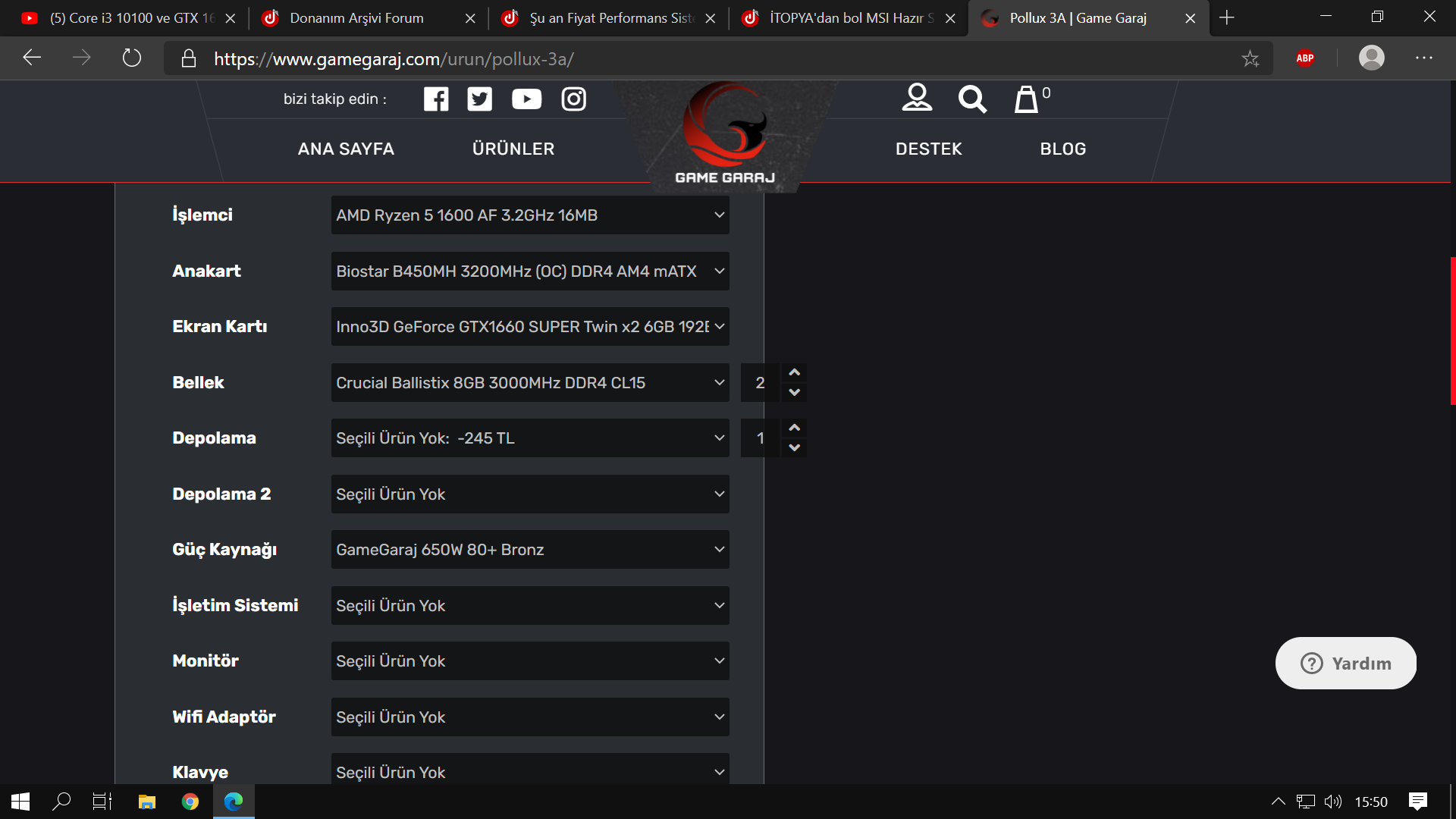Open the Monitör dropdown
This screenshot has width=1456, height=819.
click(530, 661)
